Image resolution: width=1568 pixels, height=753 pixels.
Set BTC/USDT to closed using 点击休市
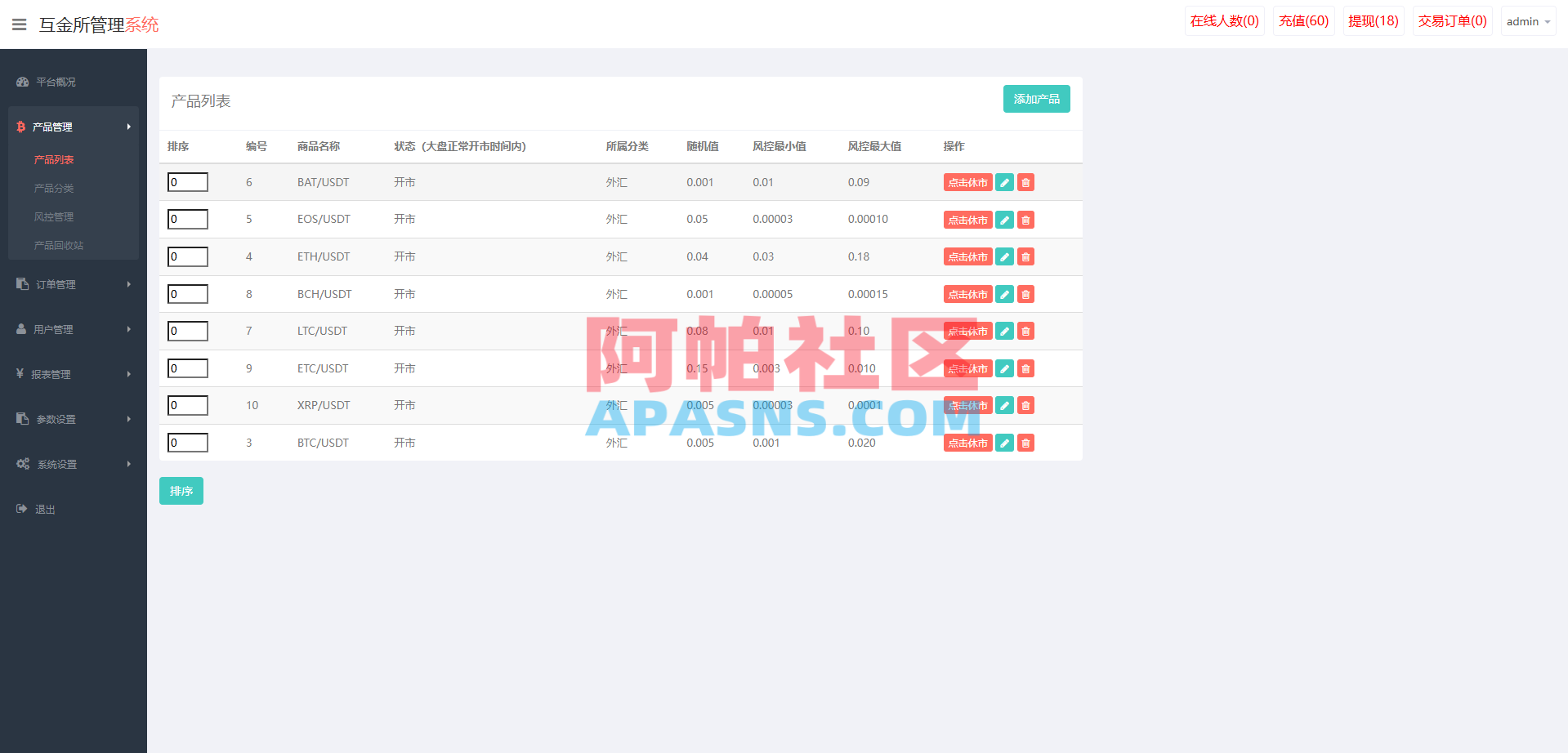[x=967, y=443]
